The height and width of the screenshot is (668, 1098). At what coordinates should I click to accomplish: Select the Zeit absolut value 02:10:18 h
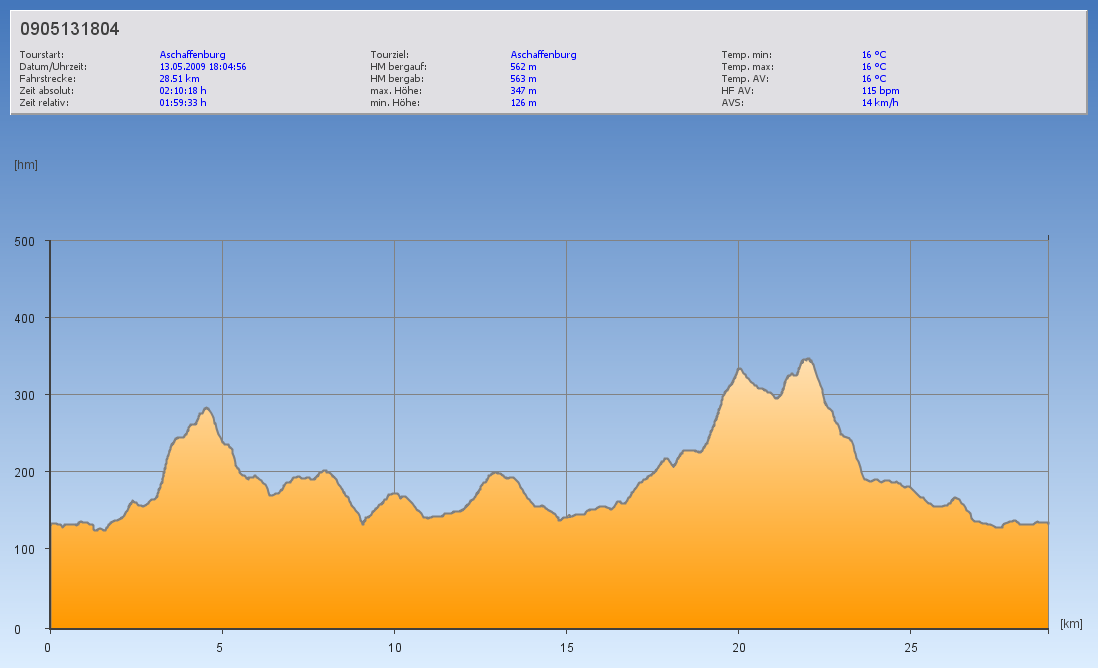pos(183,90)
